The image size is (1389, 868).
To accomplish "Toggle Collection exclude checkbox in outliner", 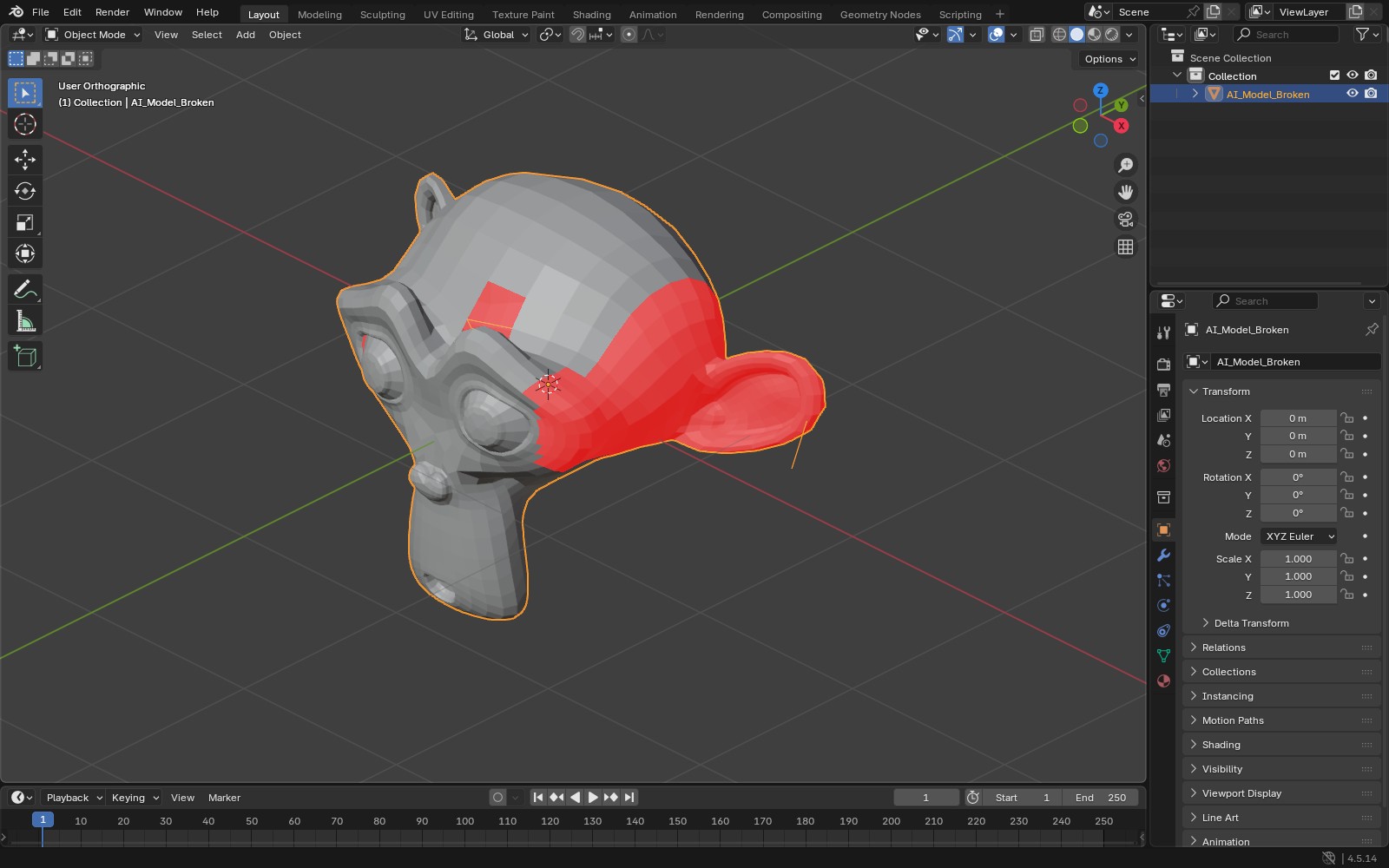I will point(1334,76).
